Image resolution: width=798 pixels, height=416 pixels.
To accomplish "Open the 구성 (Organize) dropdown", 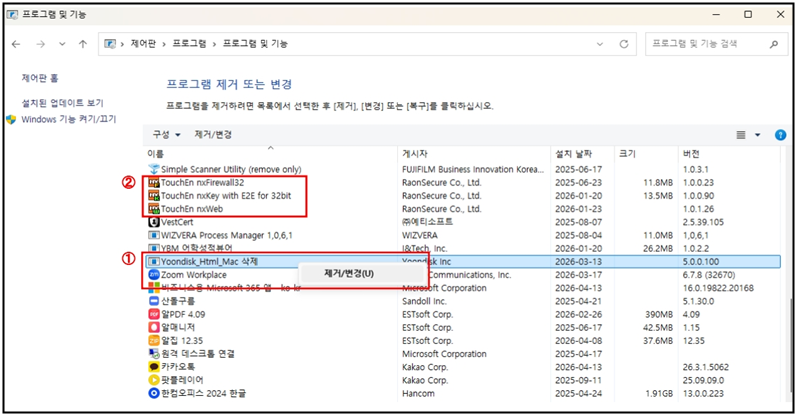I will coord(166,134).
